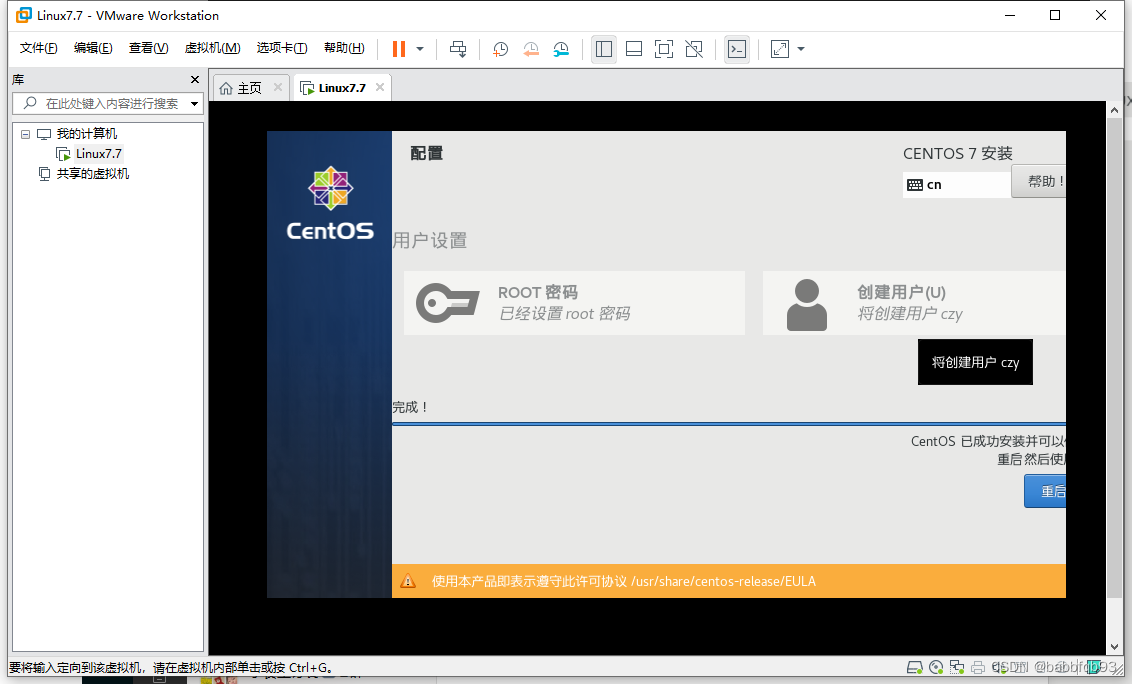
Task: Close the Linux7.7 tab
Action: pyautogui.click(x=380, y=87)
